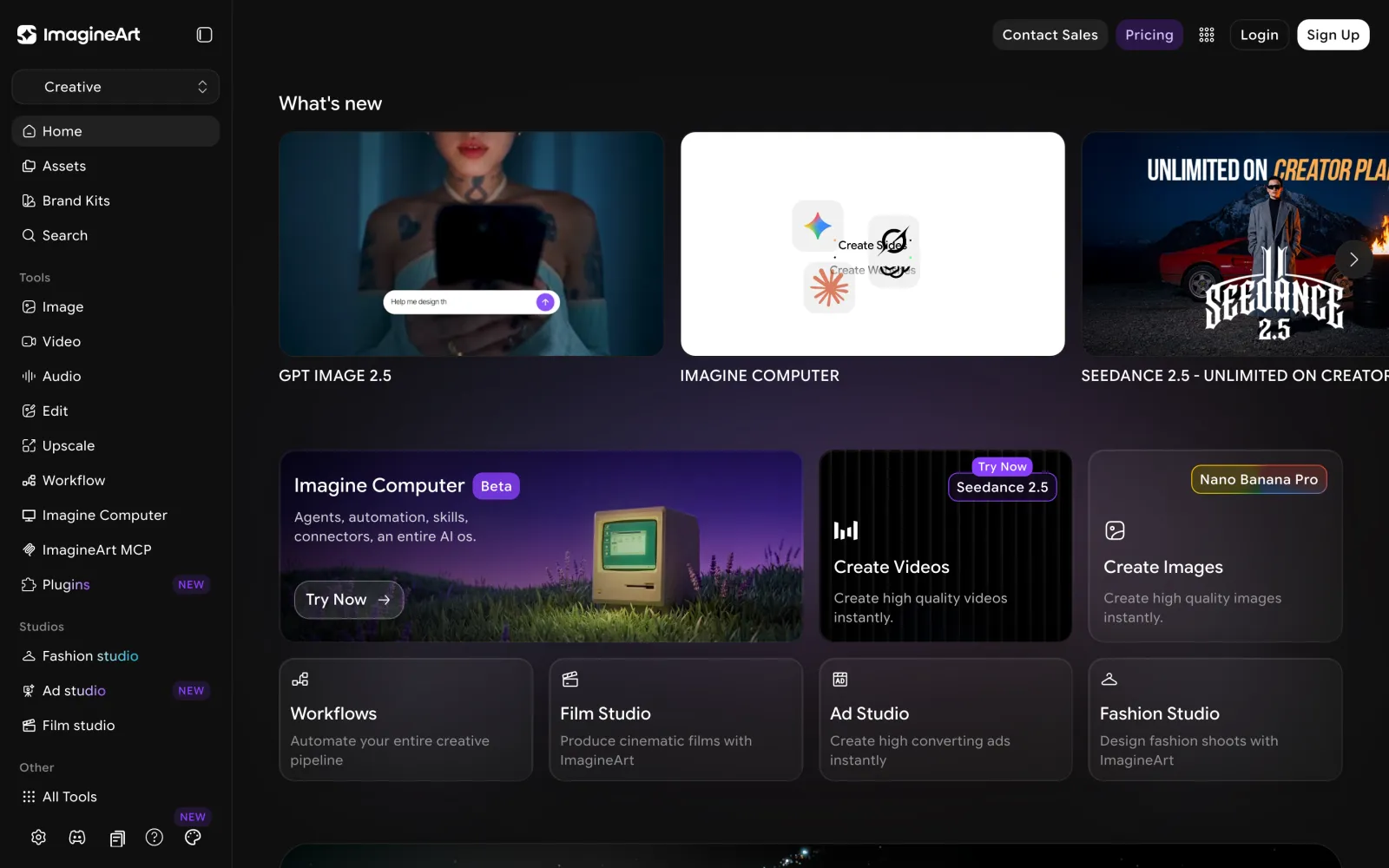The image size is (1389, 868).
Task: Open Assets in the sidebar
Action: (x=115, y=166)
